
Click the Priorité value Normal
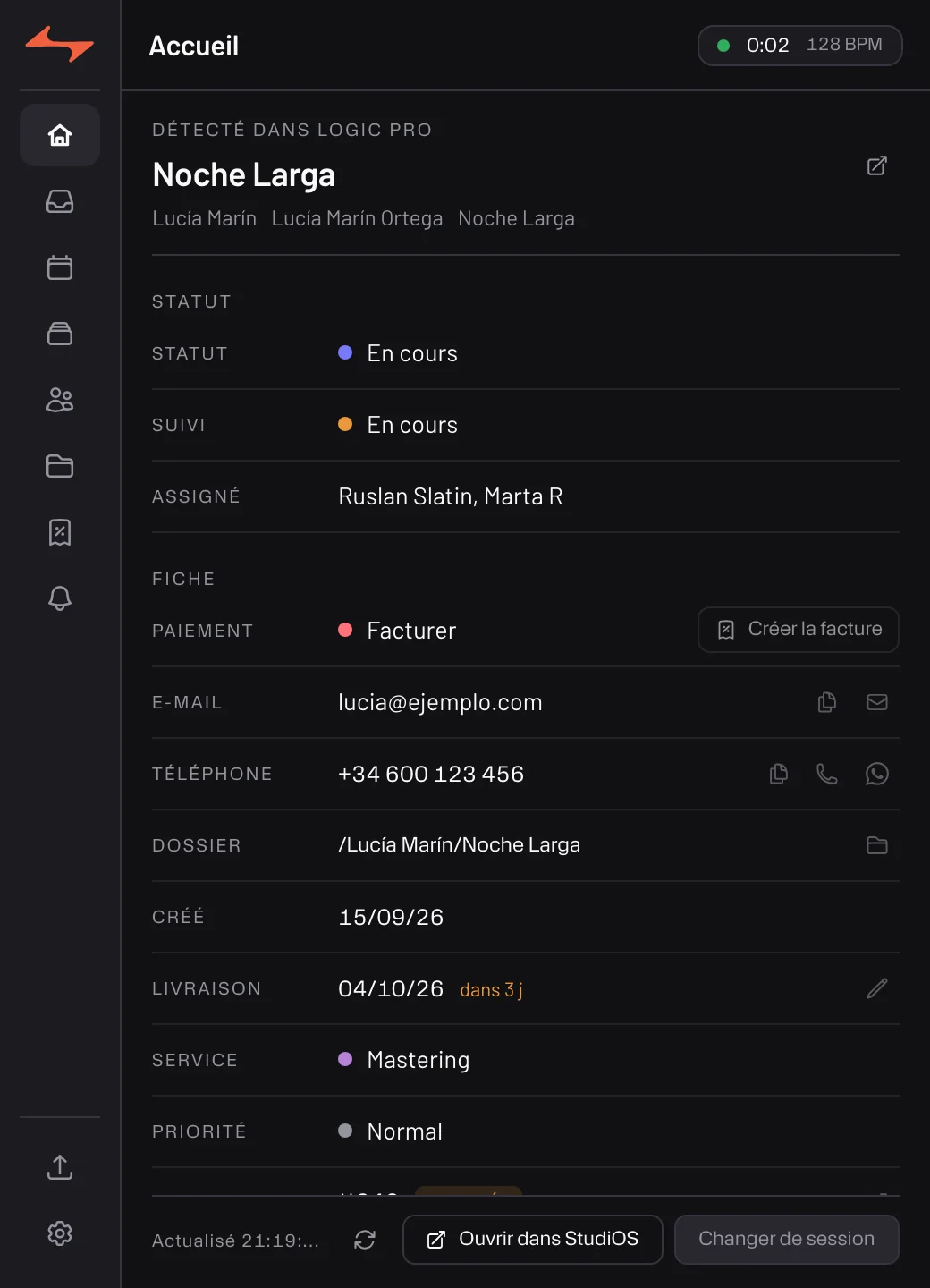coord(390,1131)
